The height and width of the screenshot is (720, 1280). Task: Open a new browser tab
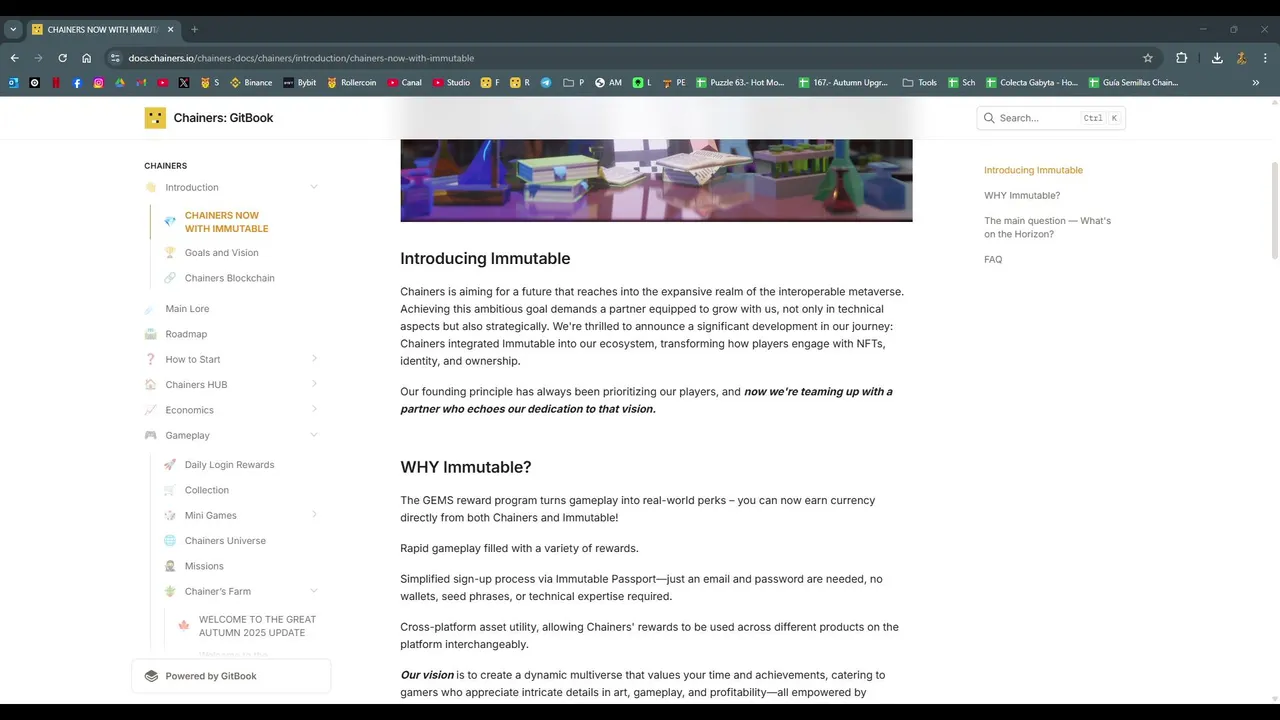coord(194,29)
